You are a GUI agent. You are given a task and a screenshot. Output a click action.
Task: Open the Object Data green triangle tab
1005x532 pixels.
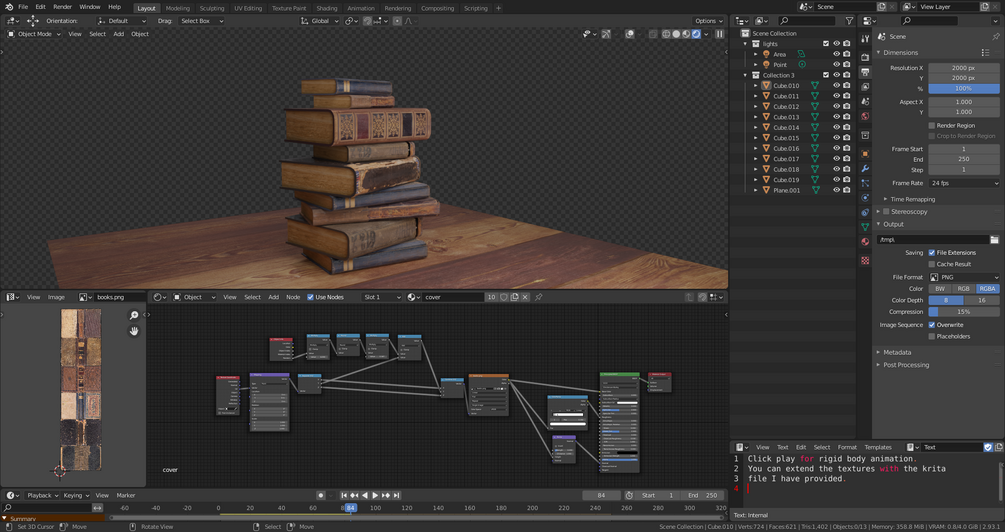tap(865, 226)
